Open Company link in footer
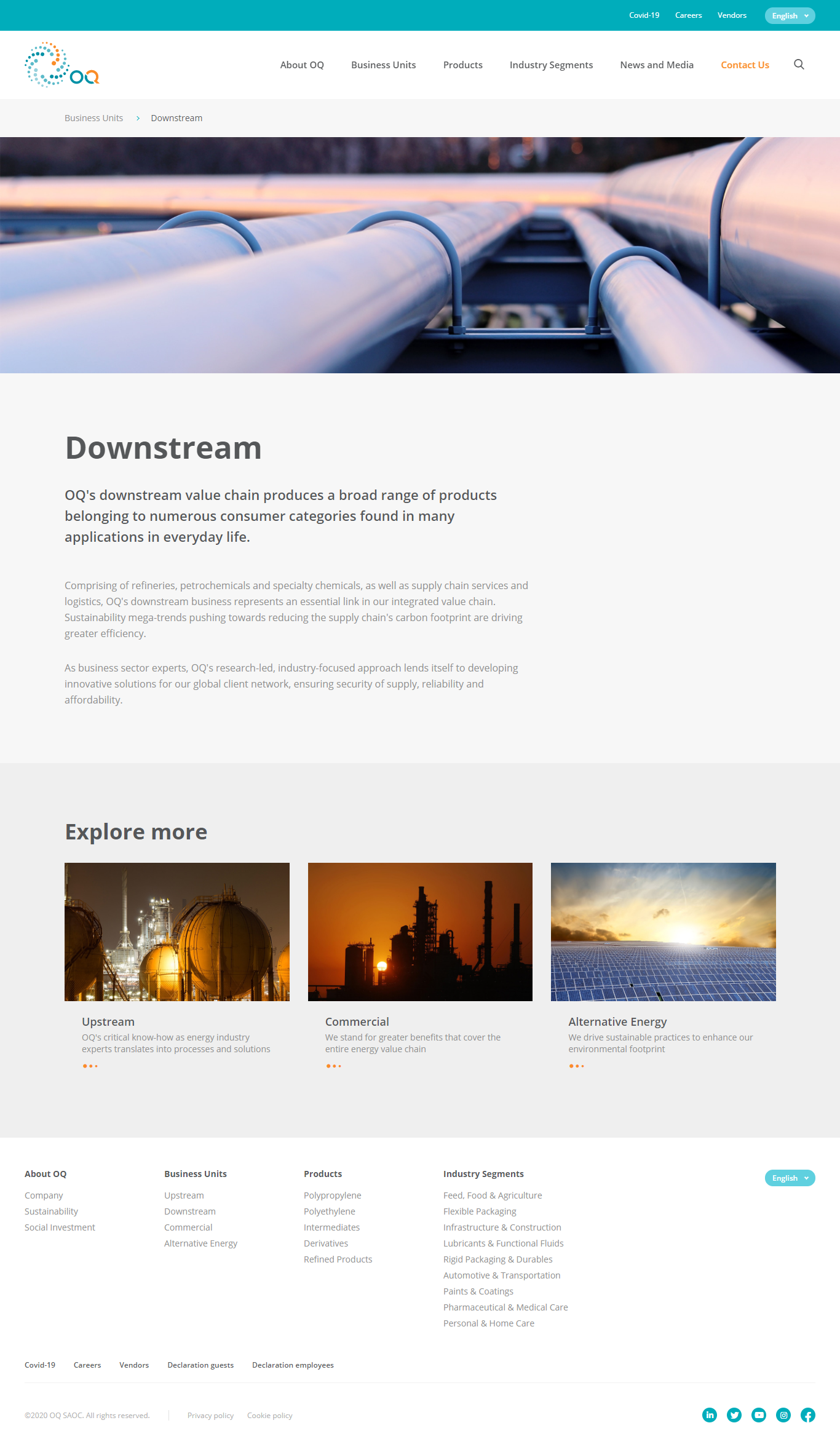 pyautogui.click(x=44, y=1195)
